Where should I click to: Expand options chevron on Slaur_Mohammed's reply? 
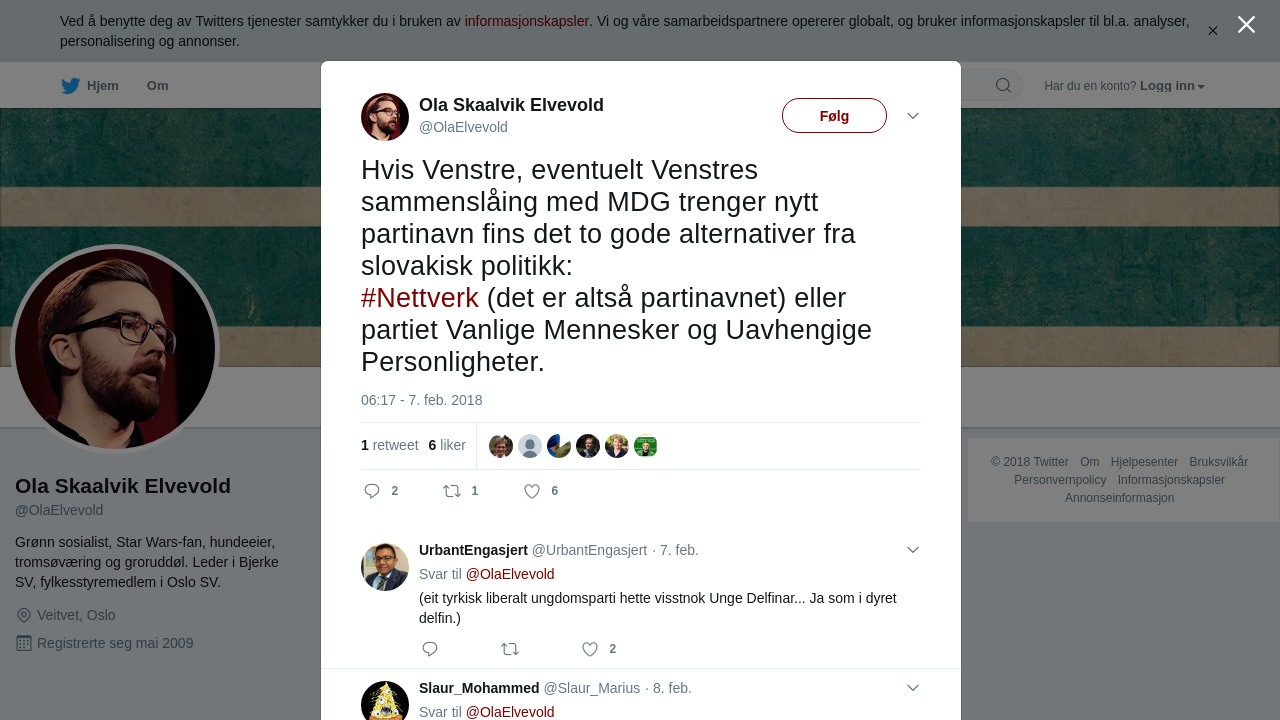(913, 688)
